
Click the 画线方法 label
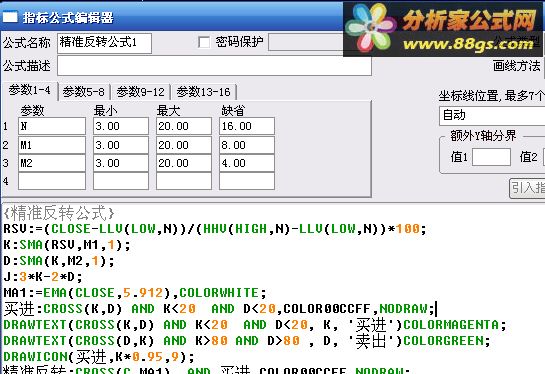click(x=516, y=66)
